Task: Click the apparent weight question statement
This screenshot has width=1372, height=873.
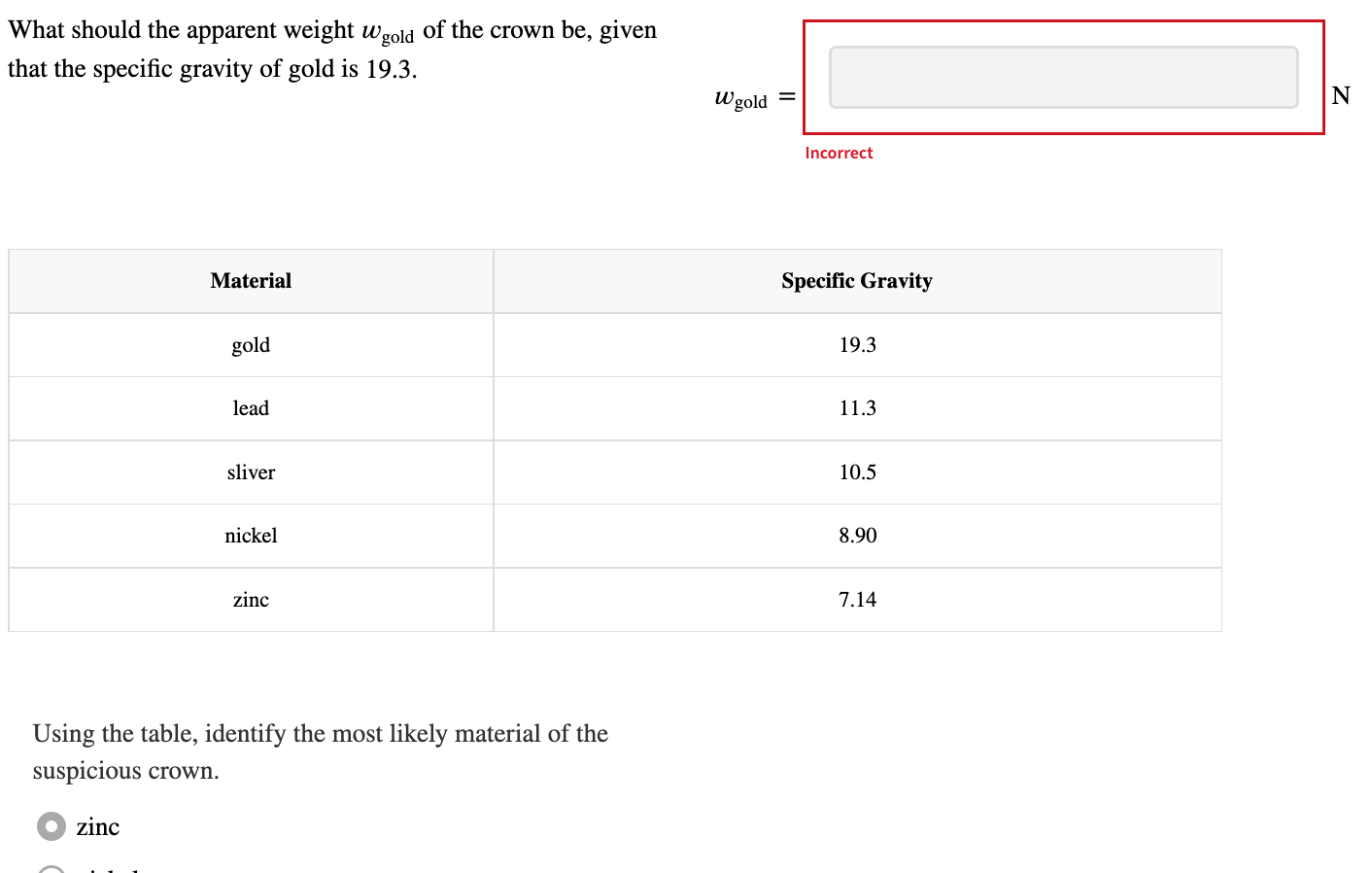Action: 330,49
